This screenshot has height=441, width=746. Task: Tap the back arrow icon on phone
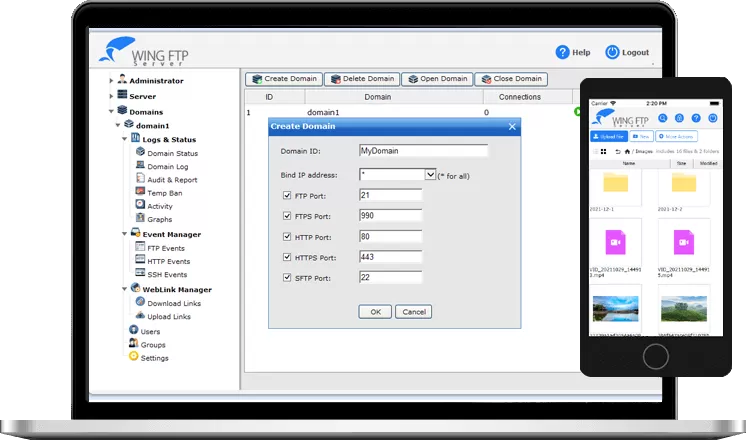point(618,152)
